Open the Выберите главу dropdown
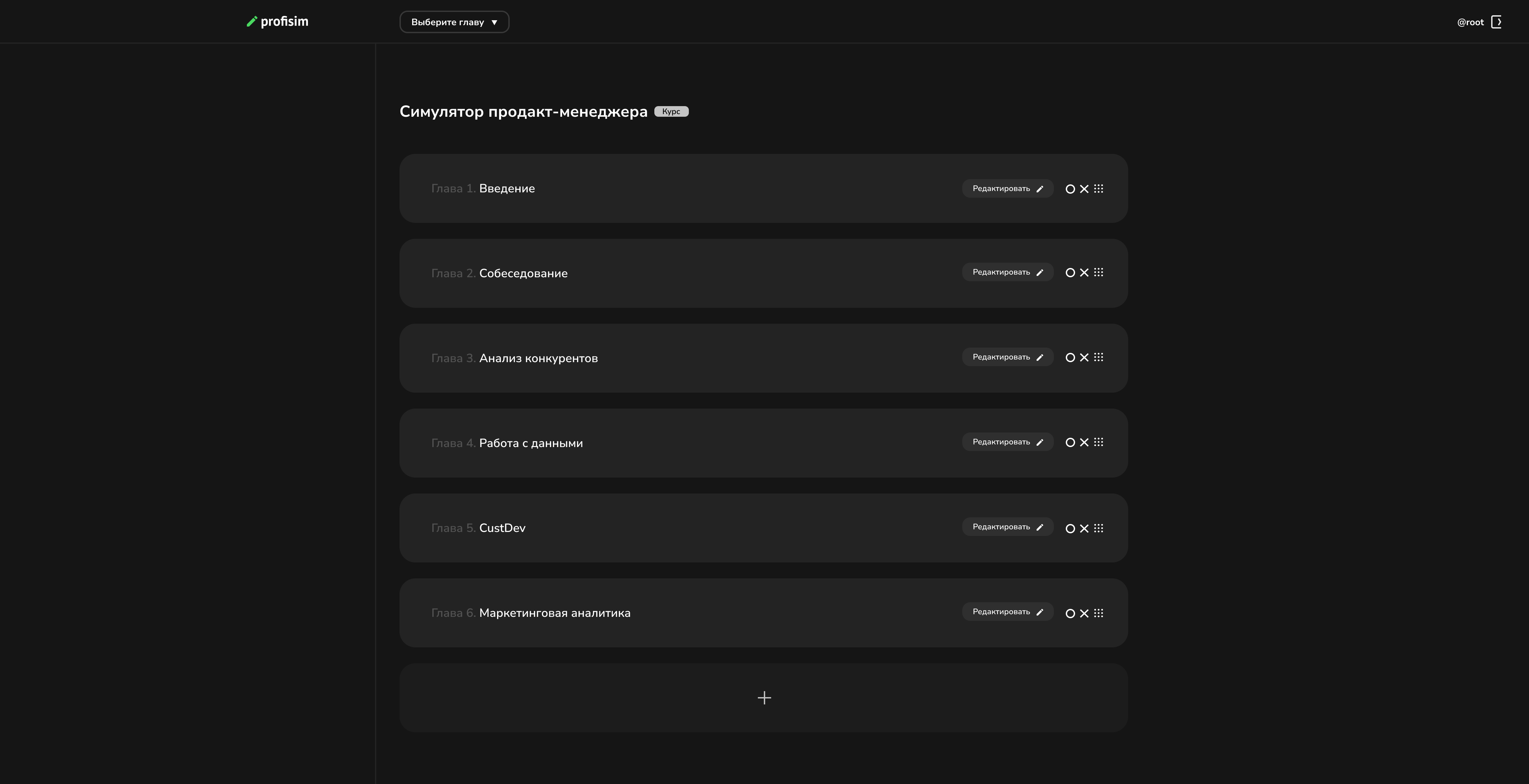The image size is (1529, 784). pos(454,22)
